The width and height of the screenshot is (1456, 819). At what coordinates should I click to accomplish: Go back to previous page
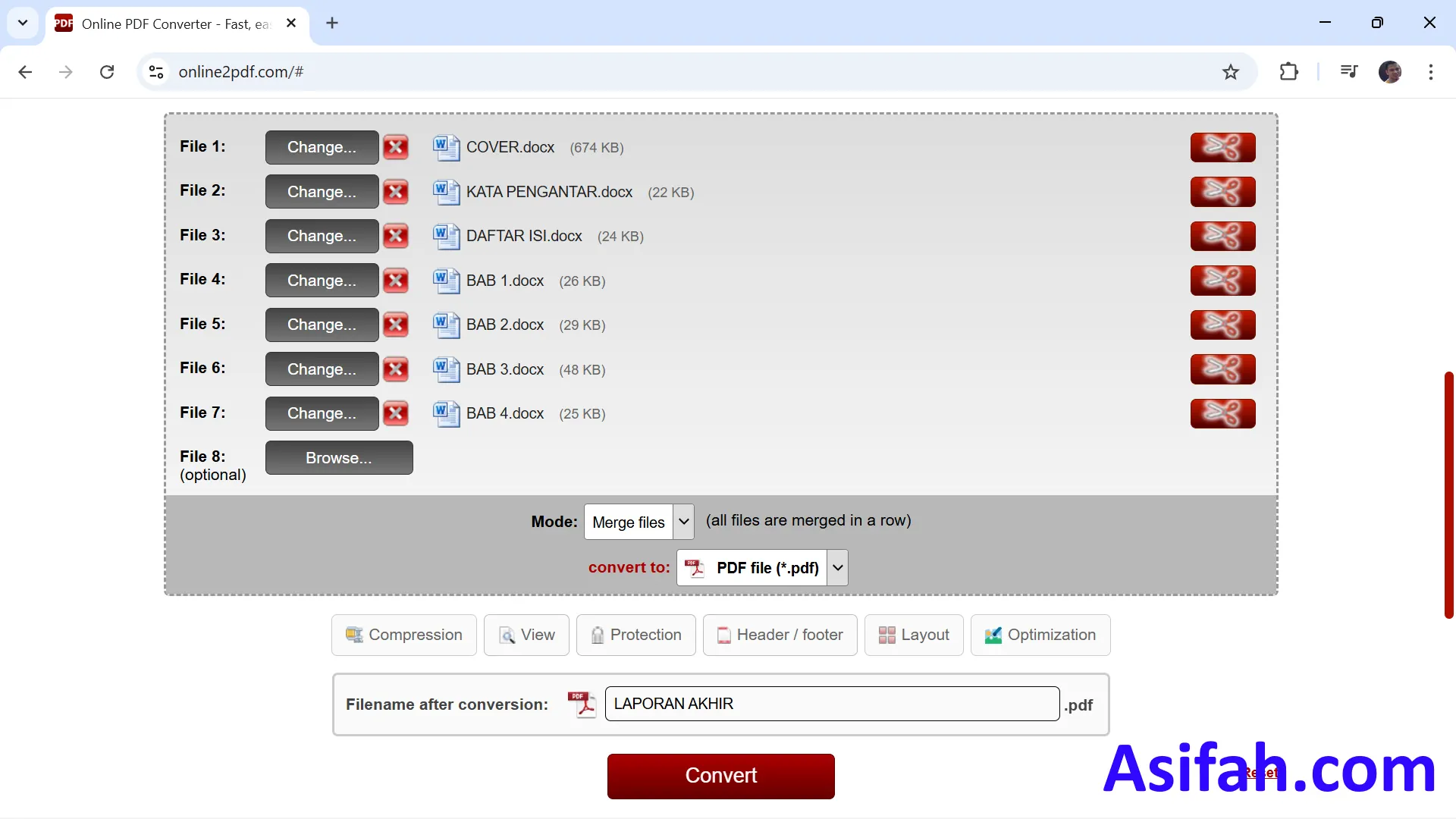25,72
